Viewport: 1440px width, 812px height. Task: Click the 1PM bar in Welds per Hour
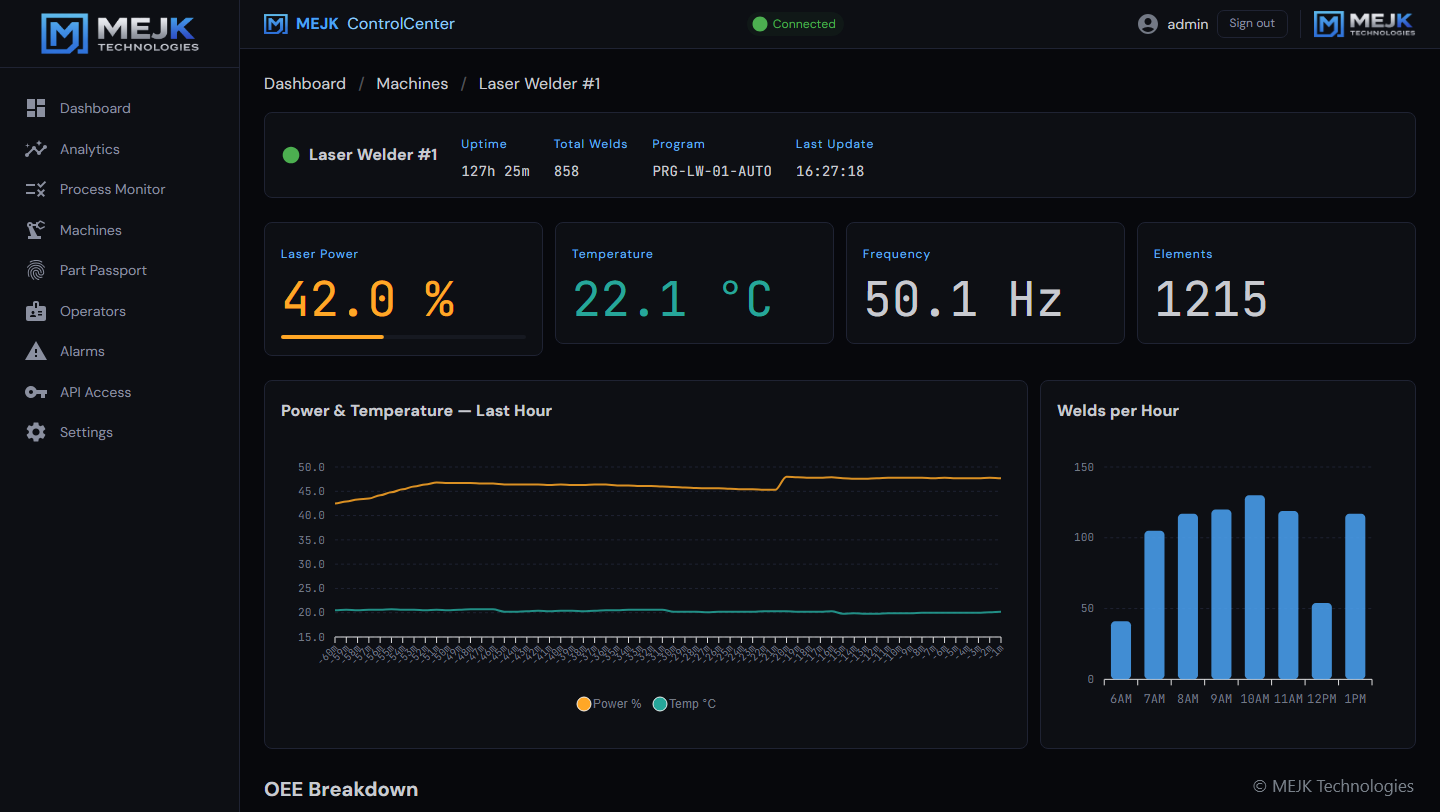coord(1355,597)
